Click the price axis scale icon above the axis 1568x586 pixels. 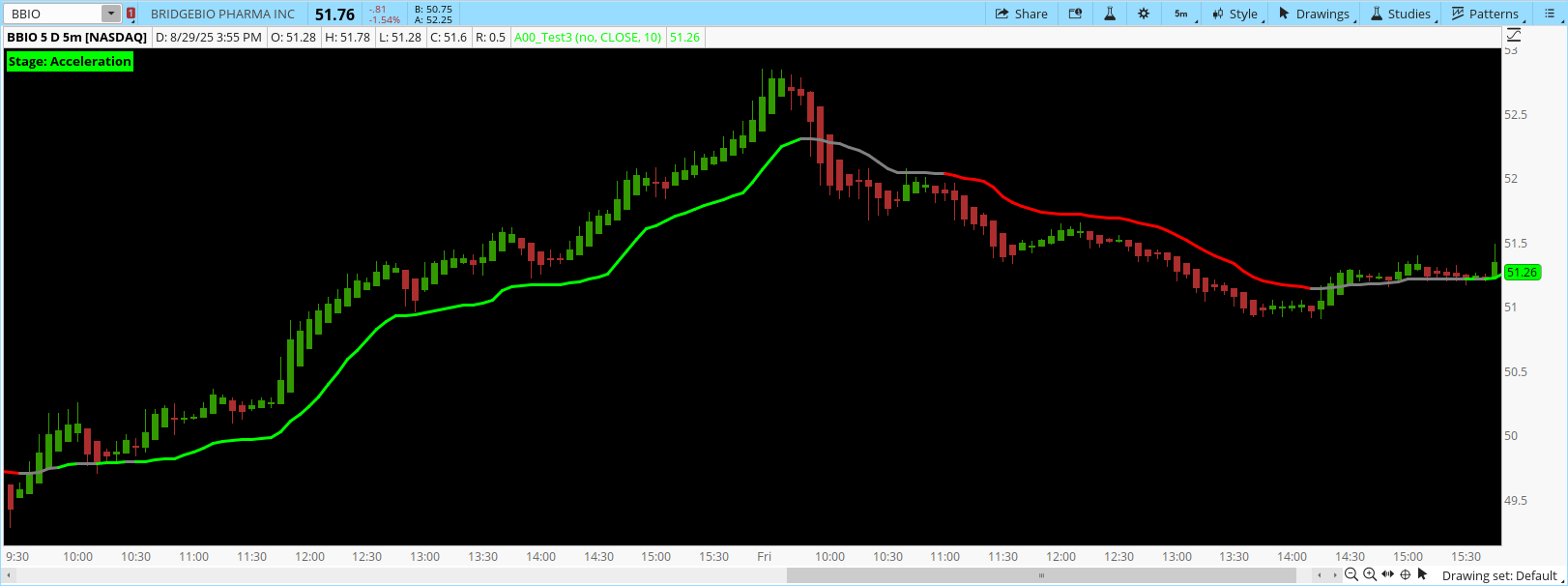[1514, 35]
